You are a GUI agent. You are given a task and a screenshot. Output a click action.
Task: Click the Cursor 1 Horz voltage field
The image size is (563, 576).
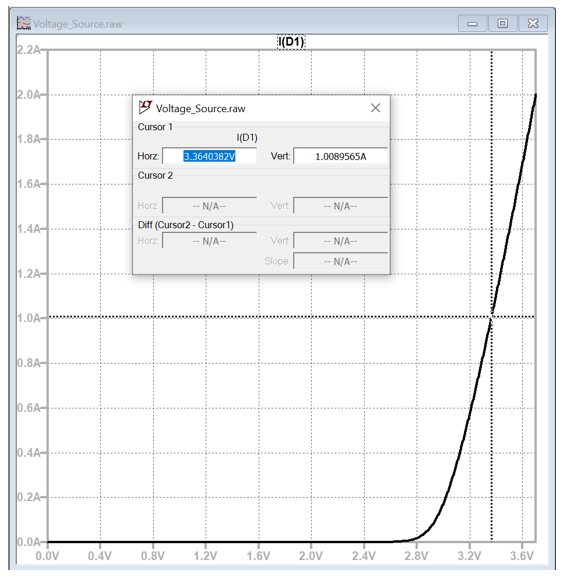[x=209, y=156]
